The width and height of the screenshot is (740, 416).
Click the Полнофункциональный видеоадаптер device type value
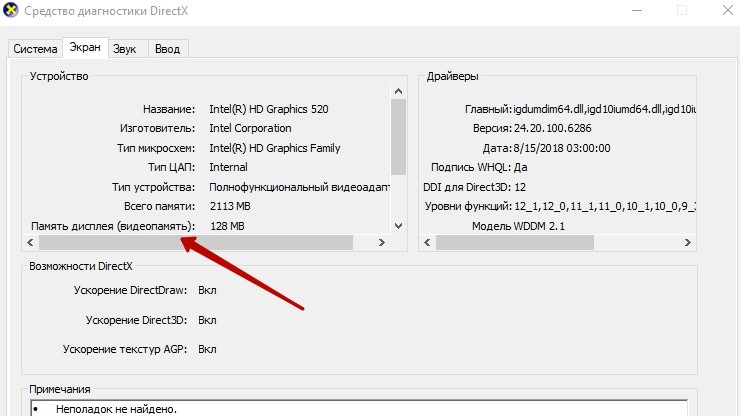300,187
